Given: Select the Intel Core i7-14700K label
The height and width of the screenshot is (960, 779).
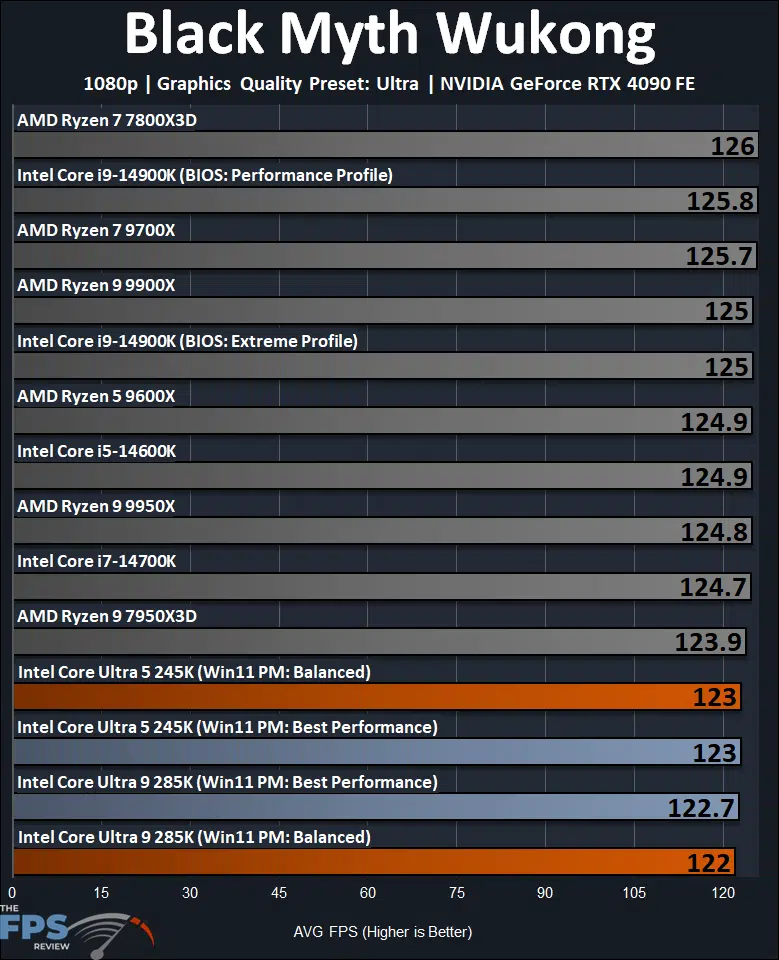Looking at the screenshot, I should click(97, 561).
